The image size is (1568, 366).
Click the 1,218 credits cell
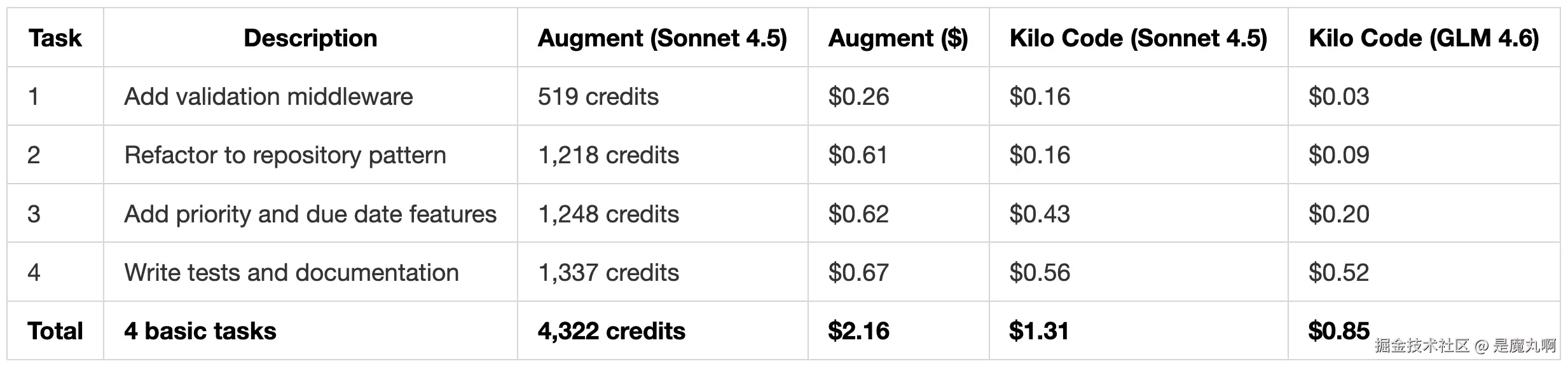[x=663, y=155]
